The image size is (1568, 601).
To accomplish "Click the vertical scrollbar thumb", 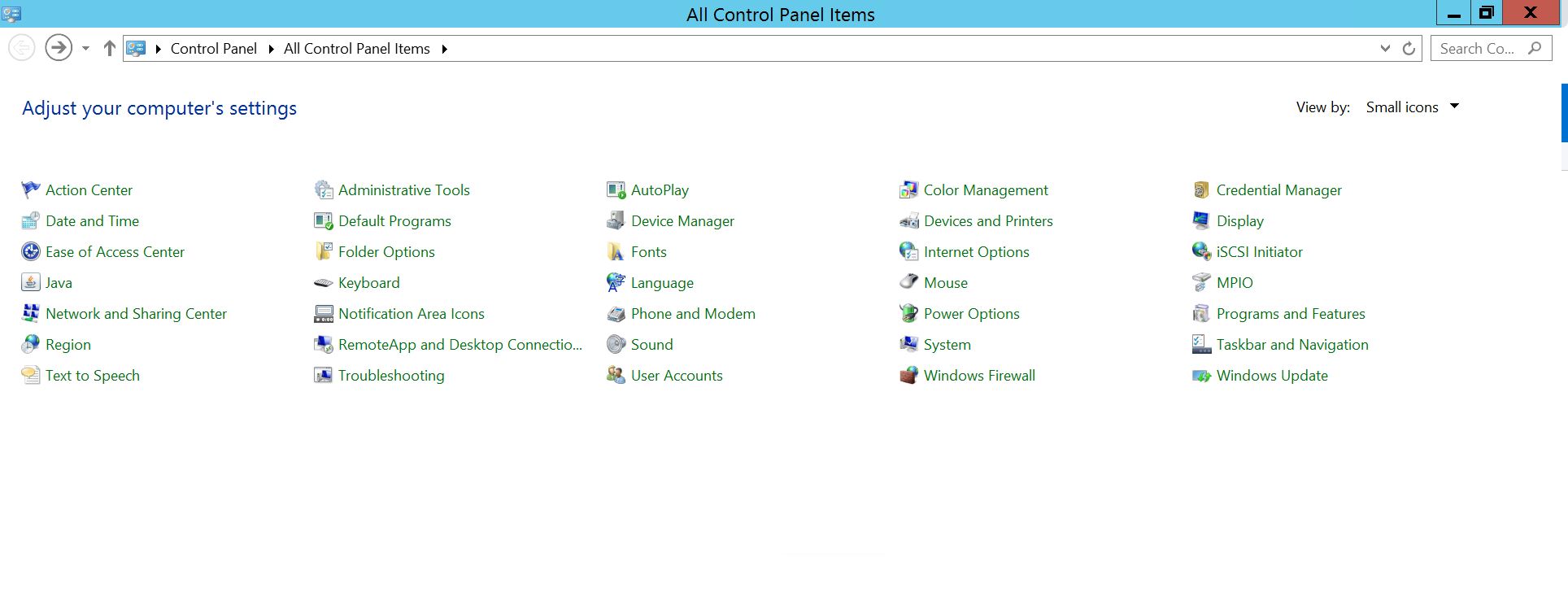I will coord(1564,113).
